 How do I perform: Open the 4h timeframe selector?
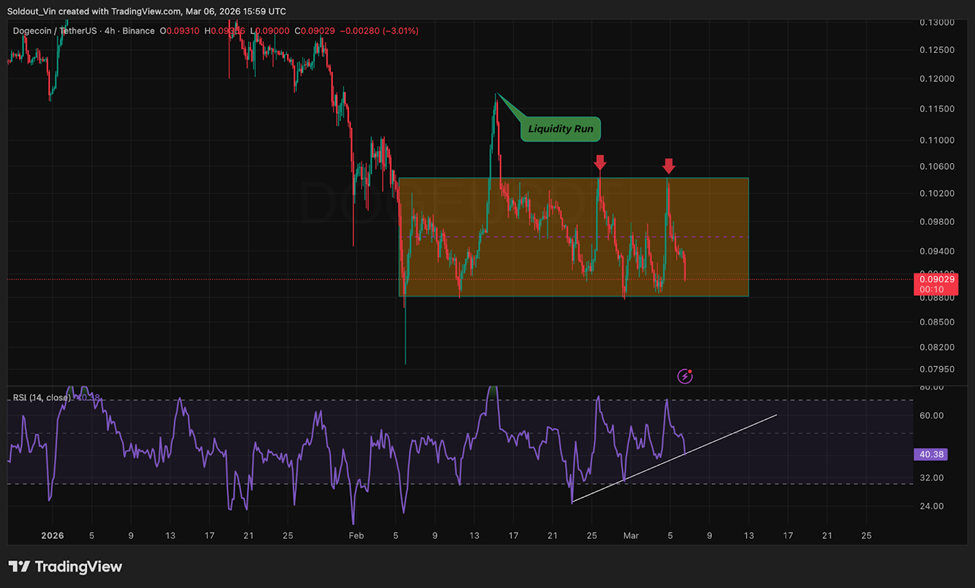point(108,31)
